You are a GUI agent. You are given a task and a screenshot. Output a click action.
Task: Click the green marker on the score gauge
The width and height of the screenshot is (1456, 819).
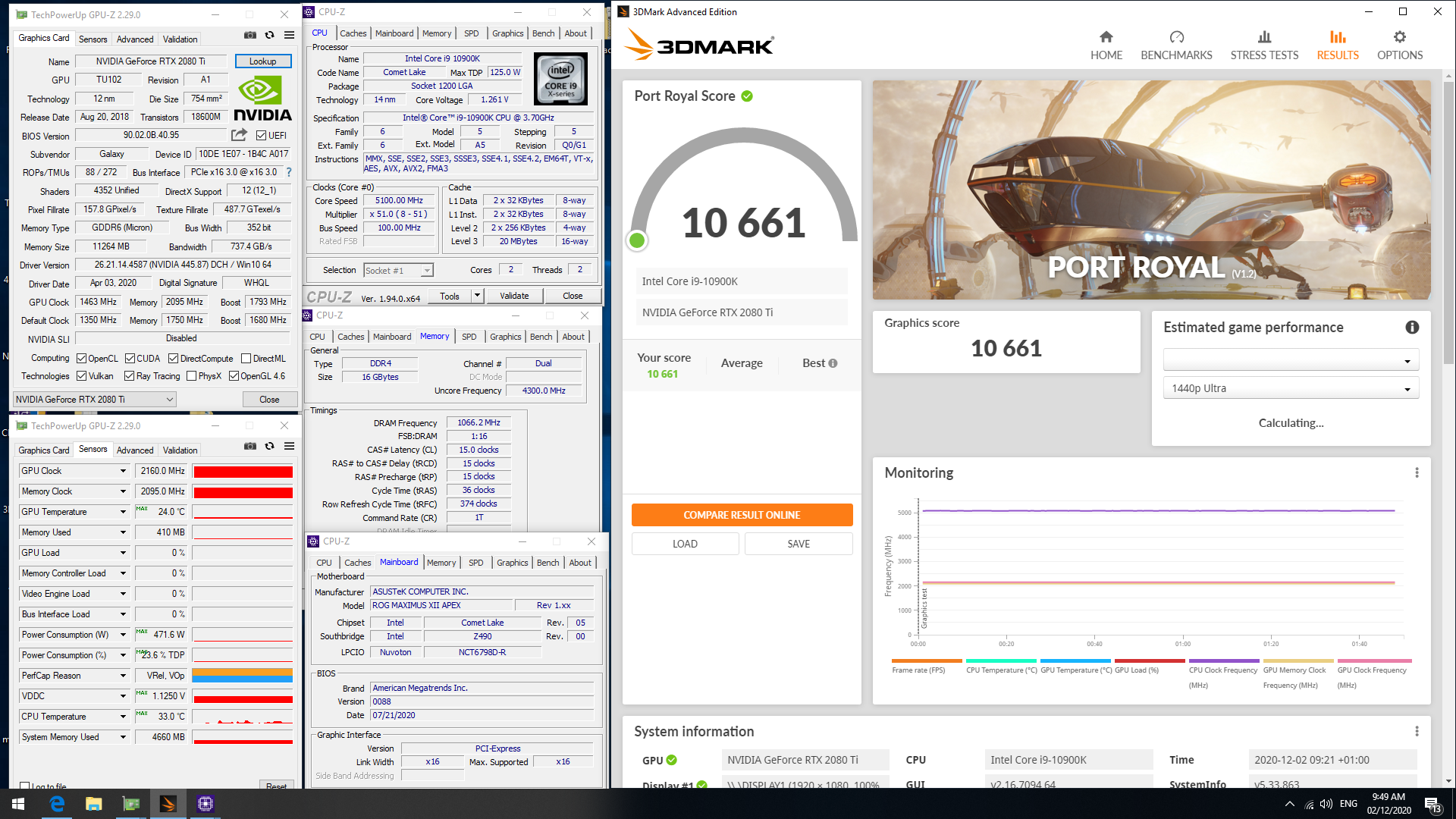(x=637, y=240)
